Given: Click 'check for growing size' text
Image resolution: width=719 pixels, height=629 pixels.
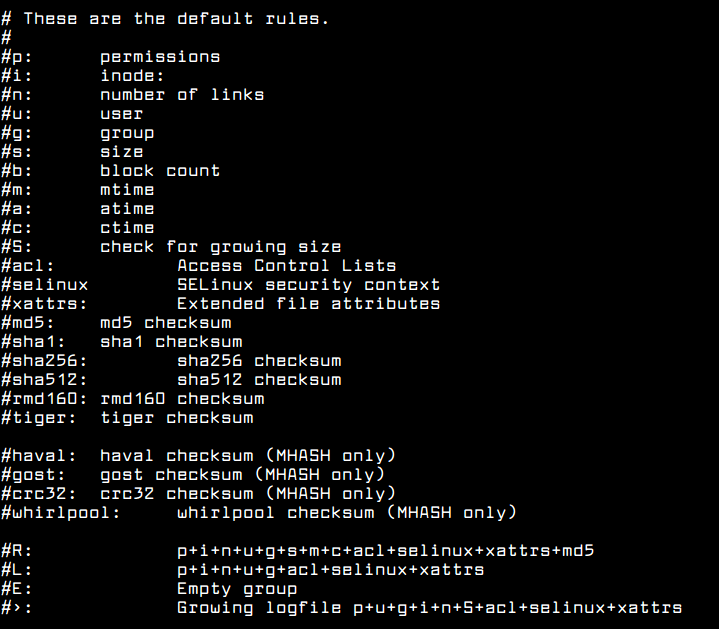Looking at the screenshot, I should point(220,247).
